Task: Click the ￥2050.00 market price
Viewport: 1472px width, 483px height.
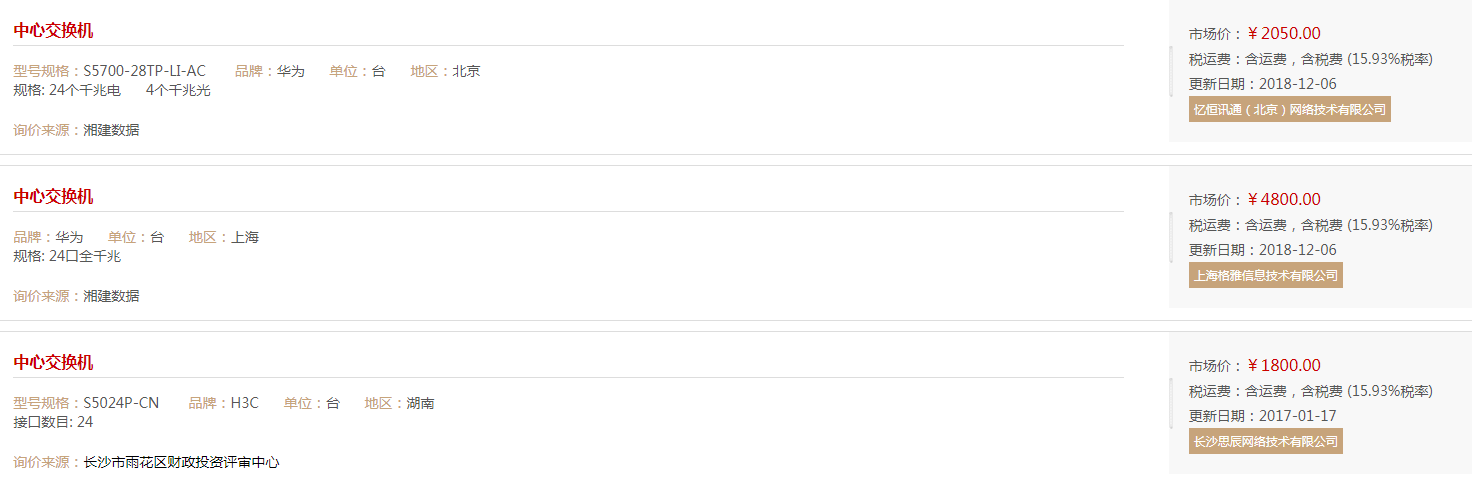Action: [x=1284, y=33]
